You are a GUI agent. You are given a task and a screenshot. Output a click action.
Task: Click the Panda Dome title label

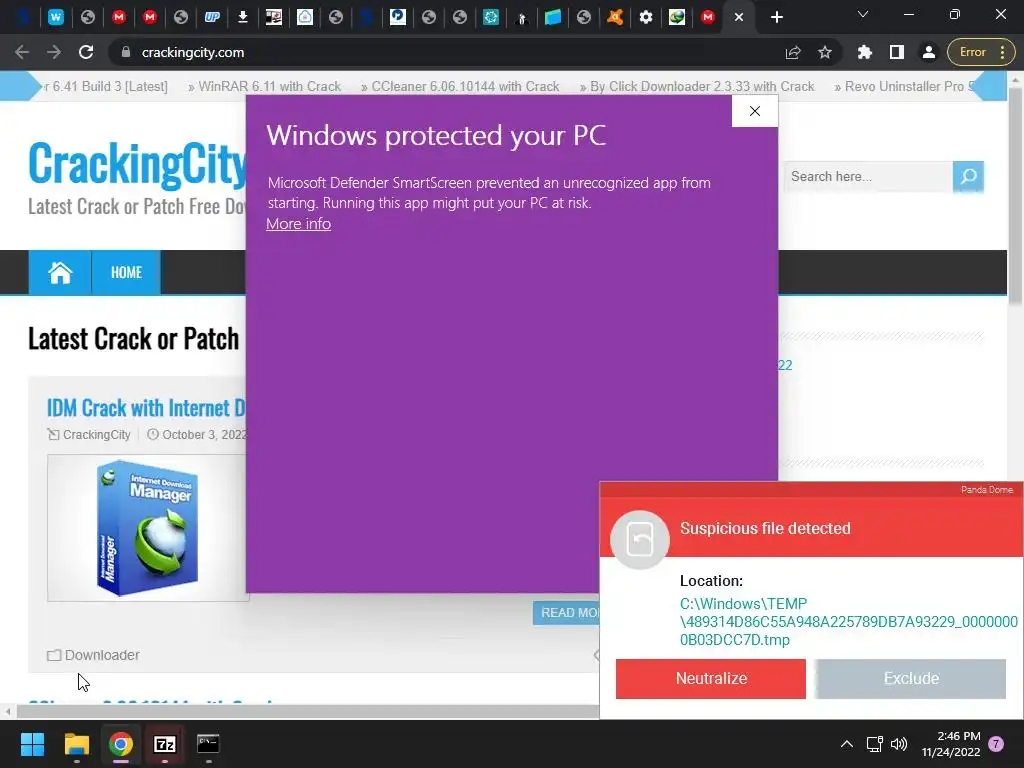986,490
